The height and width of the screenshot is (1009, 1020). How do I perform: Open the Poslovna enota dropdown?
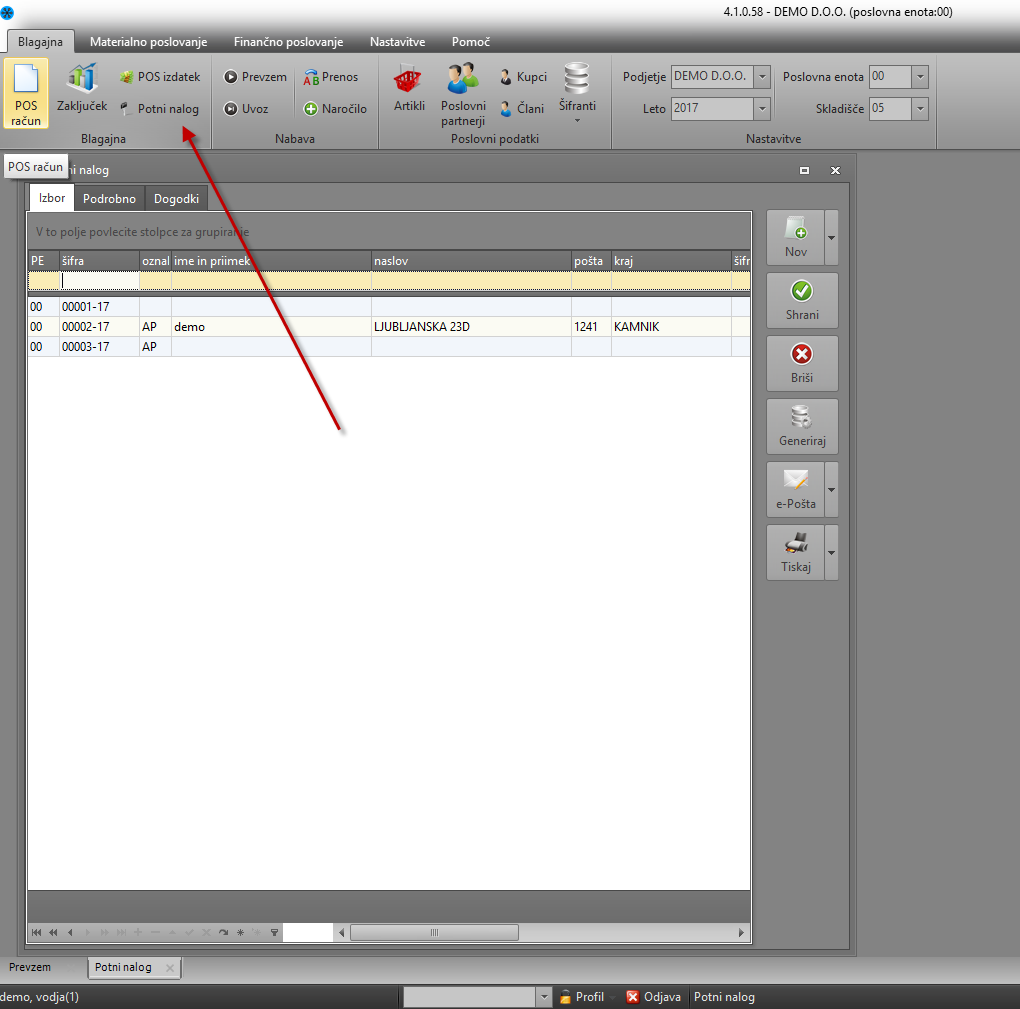point(920,77)
